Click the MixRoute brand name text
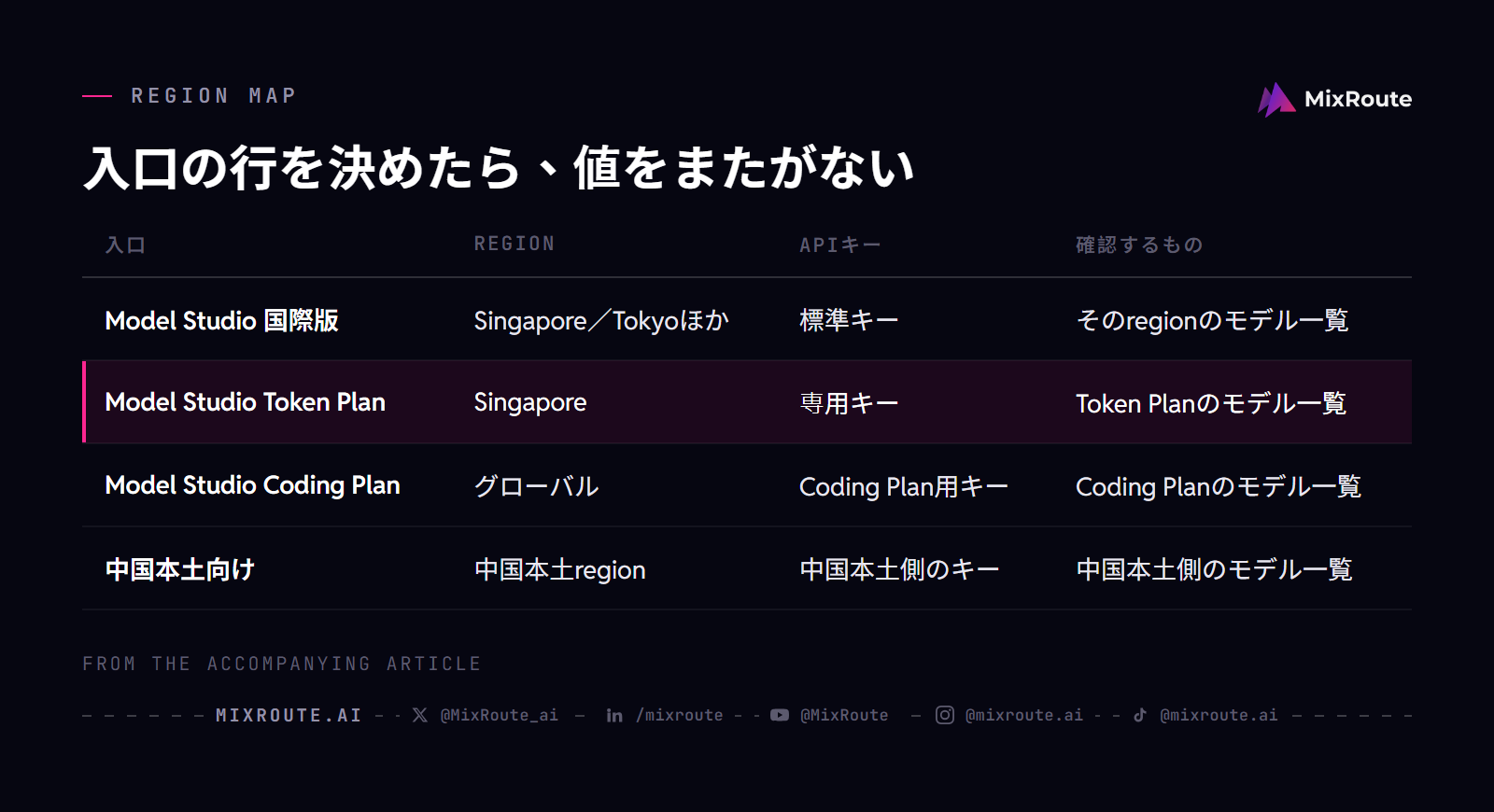1494x812 pixels. tap(1358, 99)
